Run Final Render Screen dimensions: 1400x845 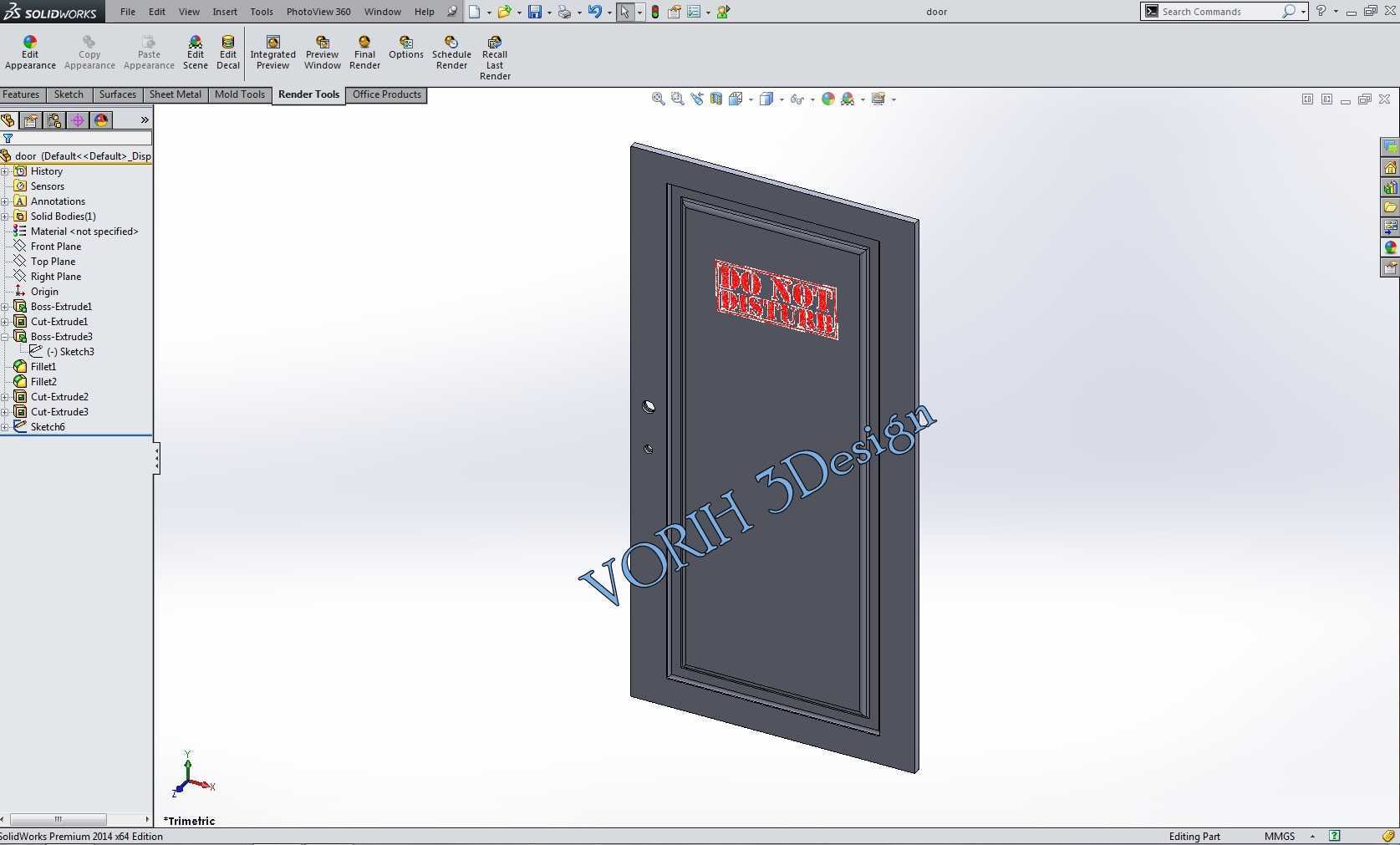point(364,53)
